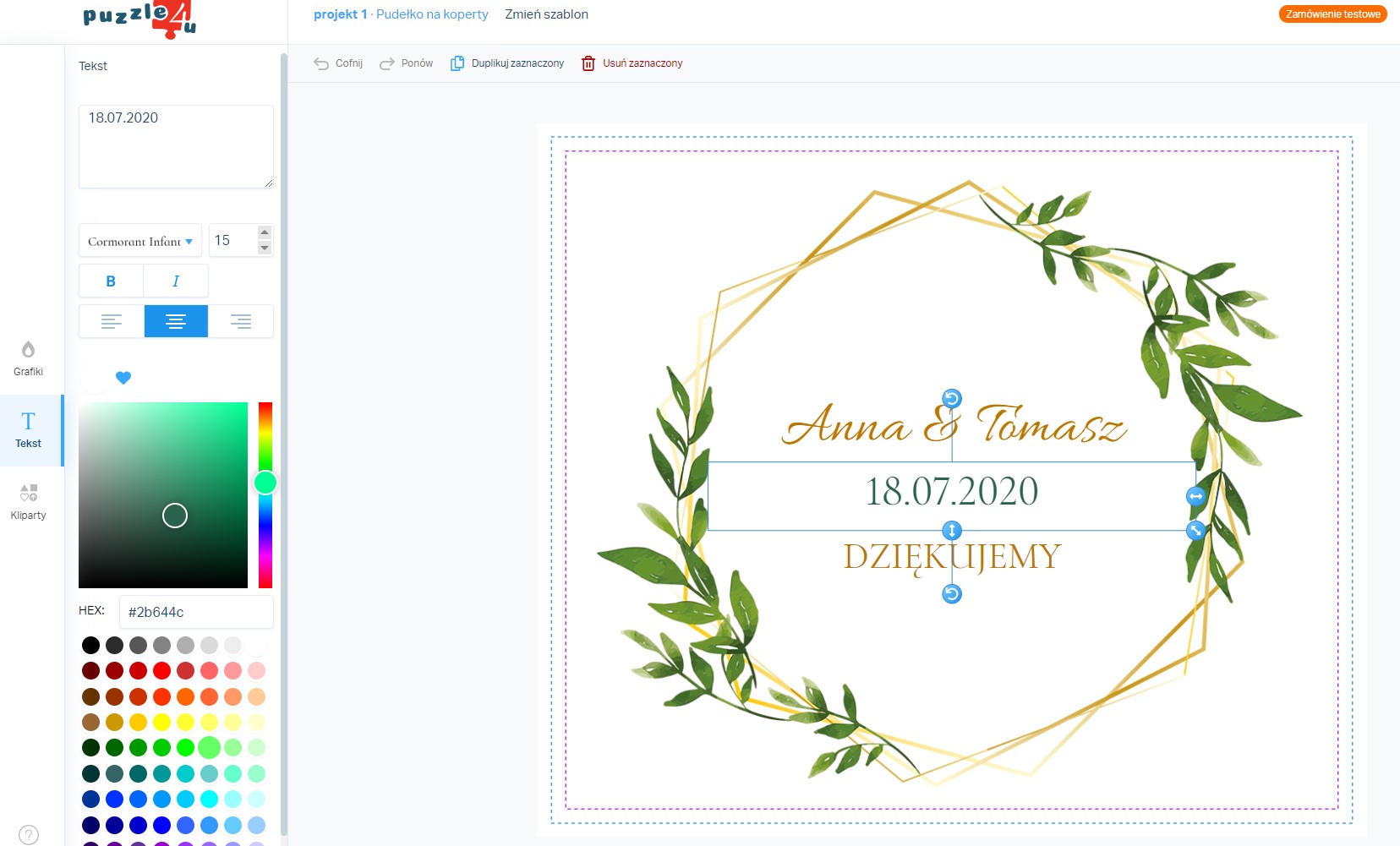Align text to the left
Image resolution: width=1400 pixels, height=846 pixels.
tap(112, 321)
